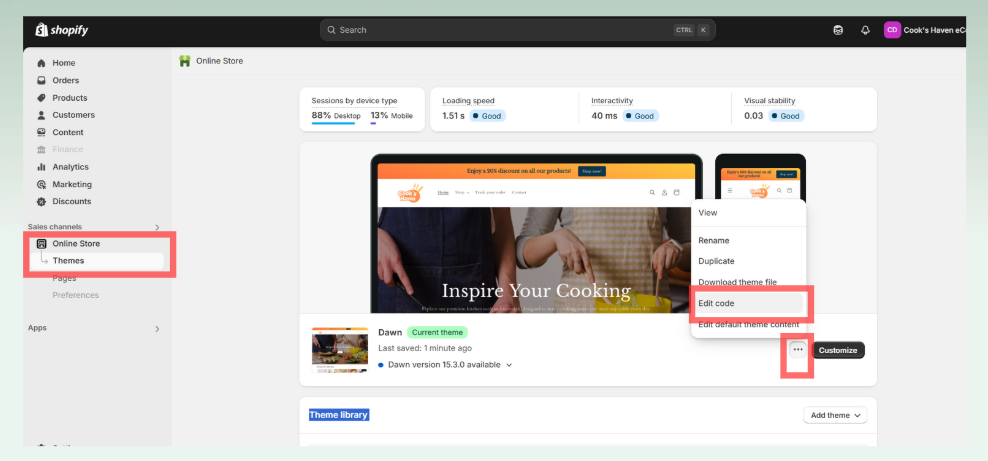Select Edit default theme content
This screenshot has height=461, width=988.
[749, 324]
